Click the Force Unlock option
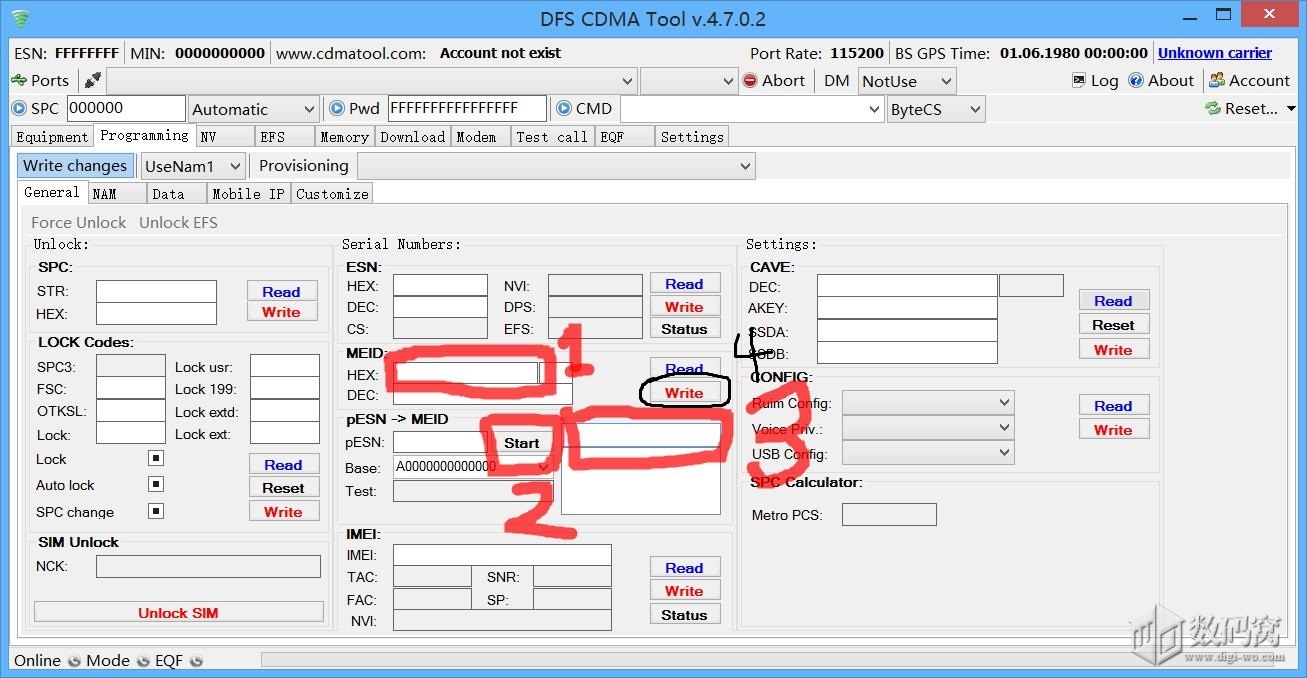 tap(79, 222)
